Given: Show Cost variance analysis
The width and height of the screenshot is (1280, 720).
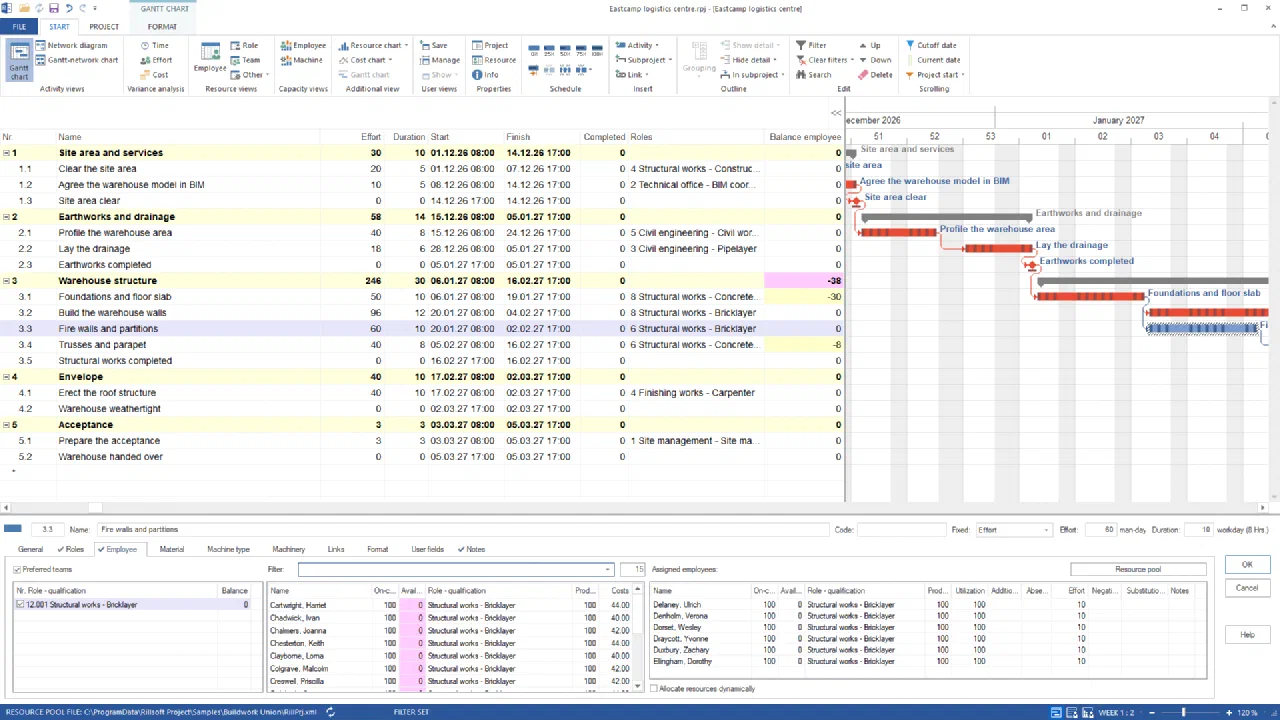Looking at the screenshot, I should [154, 75].
